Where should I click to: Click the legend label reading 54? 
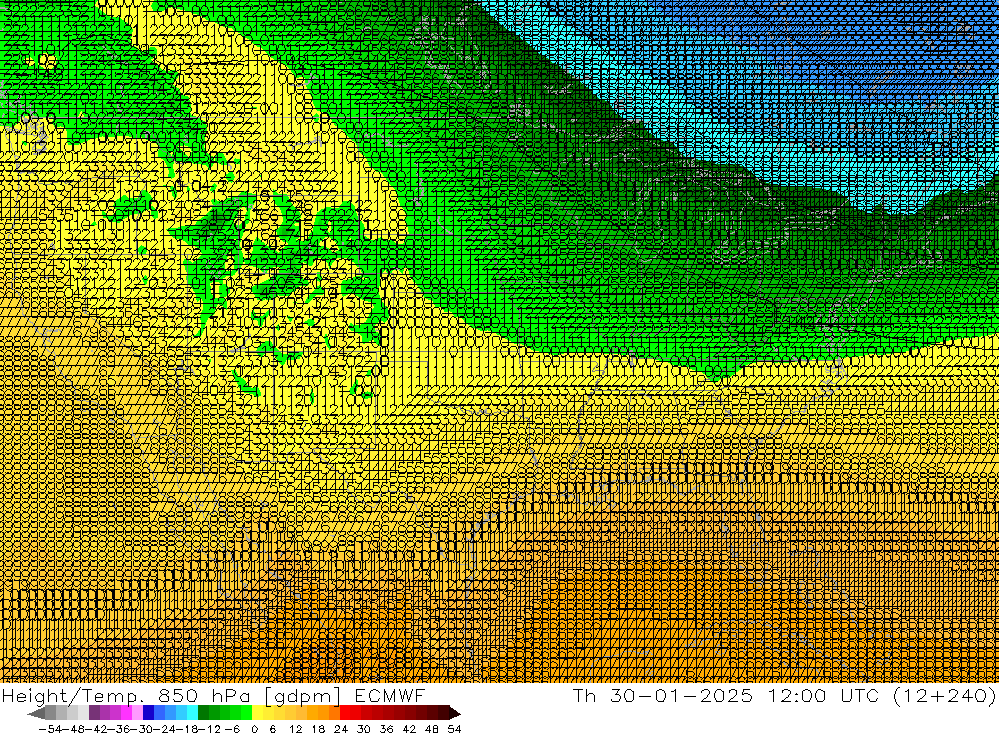pos(455,727)
